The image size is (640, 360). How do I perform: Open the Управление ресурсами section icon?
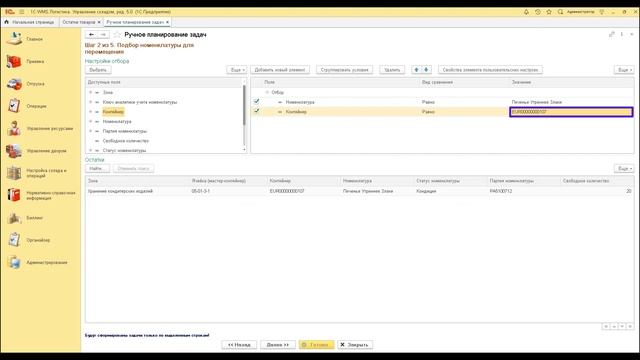pyautogui.click(x=14, y=128)
